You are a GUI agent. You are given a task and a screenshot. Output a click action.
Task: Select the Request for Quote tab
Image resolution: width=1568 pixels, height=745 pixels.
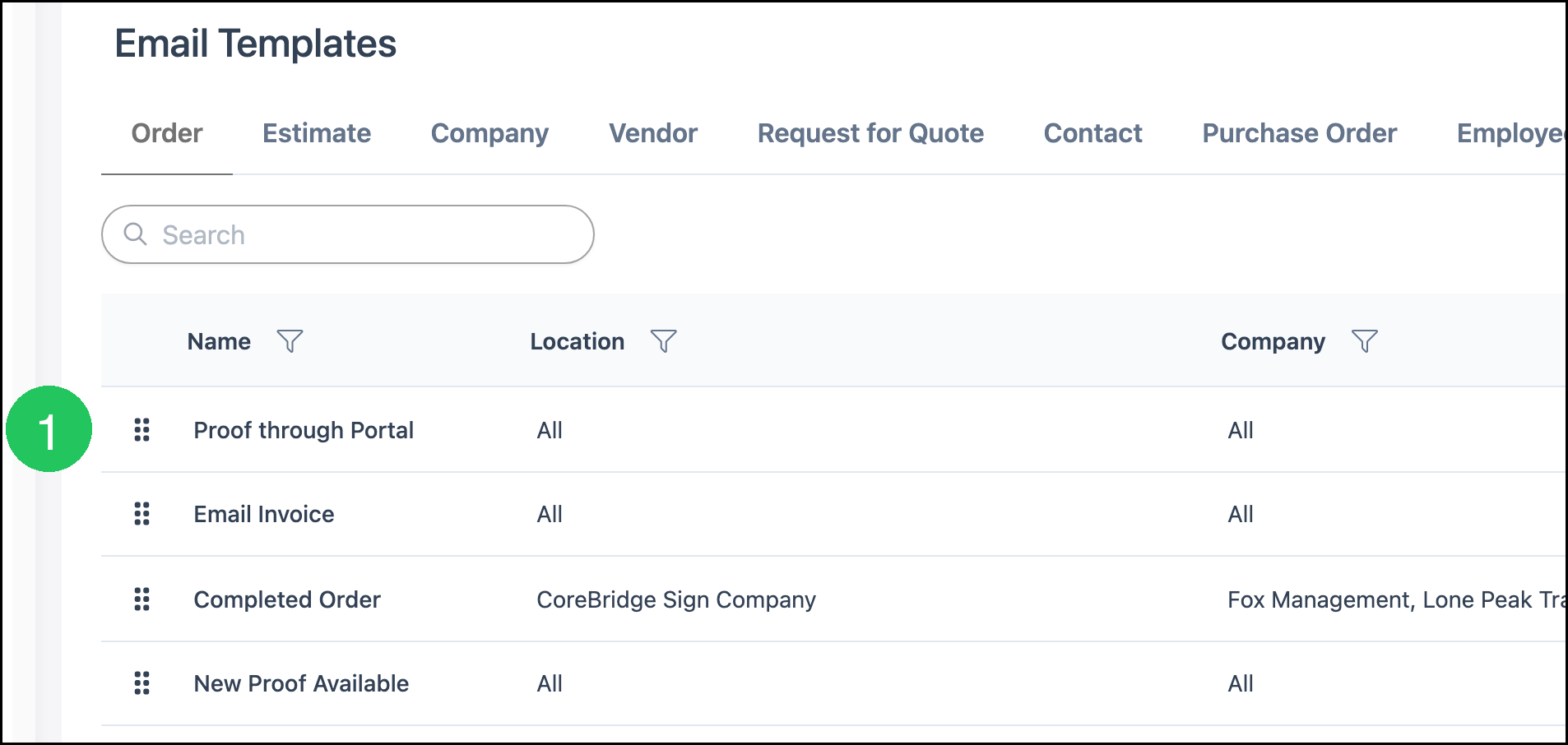870,133
